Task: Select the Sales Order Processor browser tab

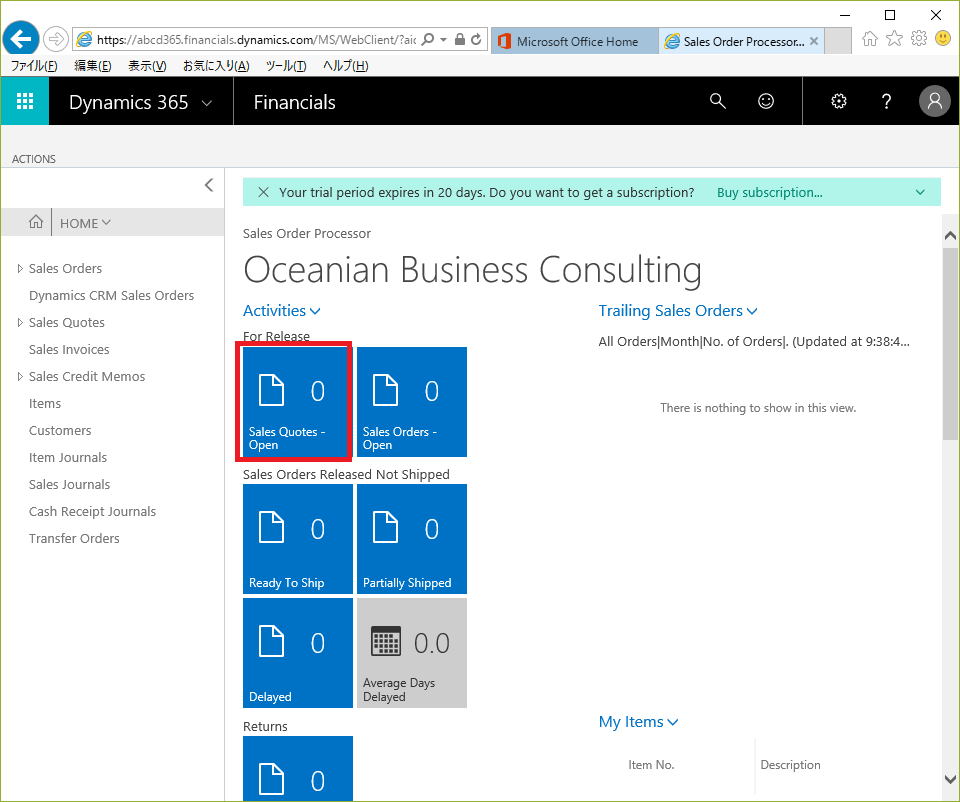Action: tap(741, 41)
